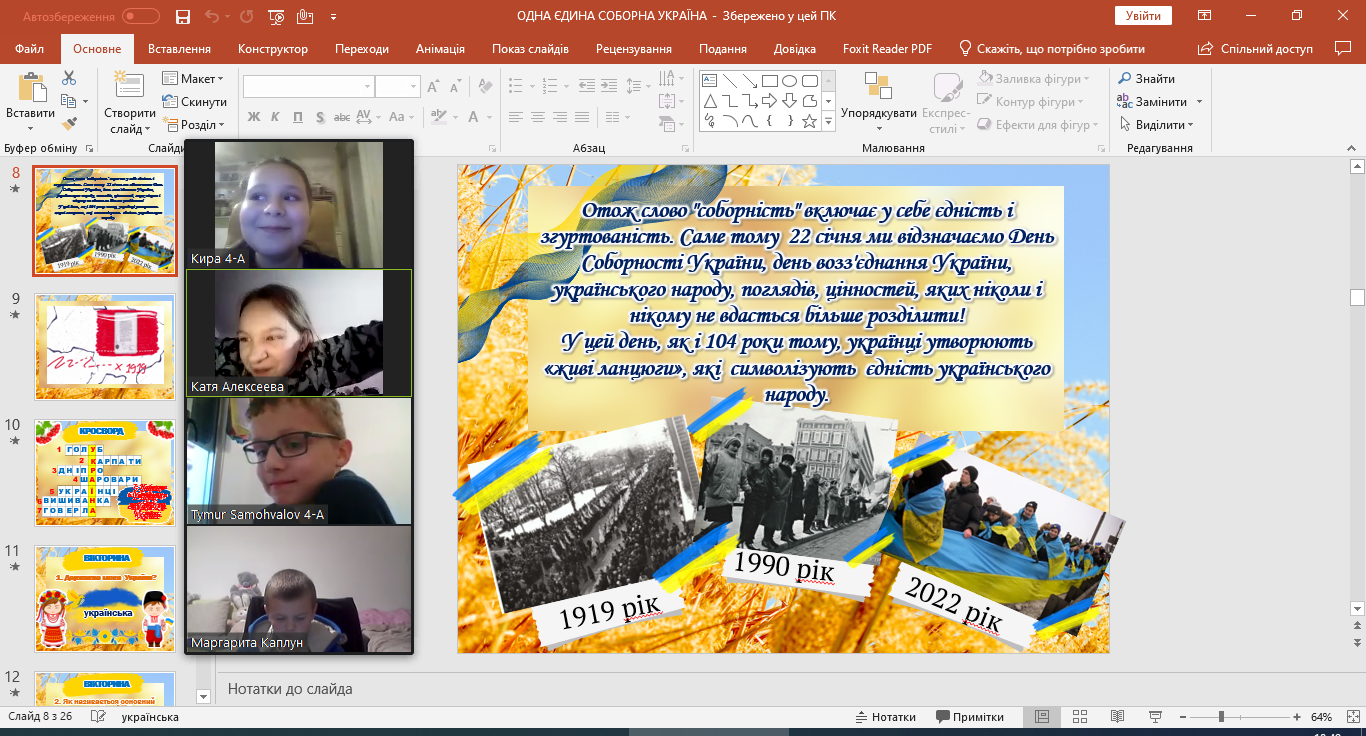Toggle text Shadow (S) formatting
This screenshot has width=1366, height=736.
[319, 117]
